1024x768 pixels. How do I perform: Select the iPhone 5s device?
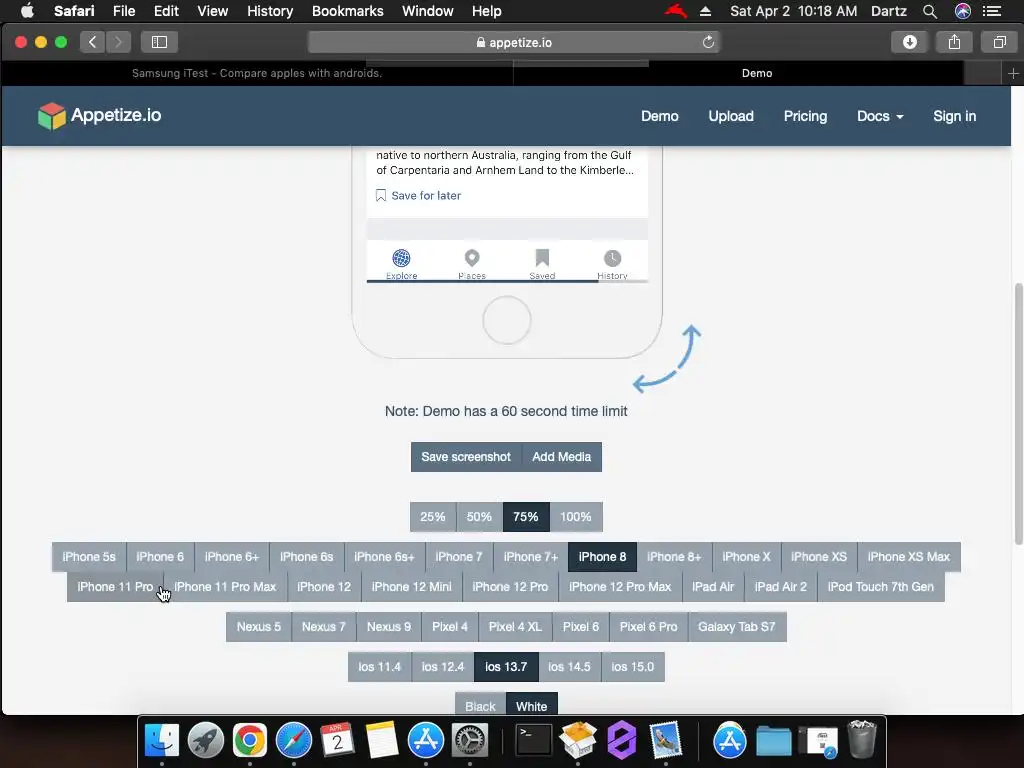(89, 557)
